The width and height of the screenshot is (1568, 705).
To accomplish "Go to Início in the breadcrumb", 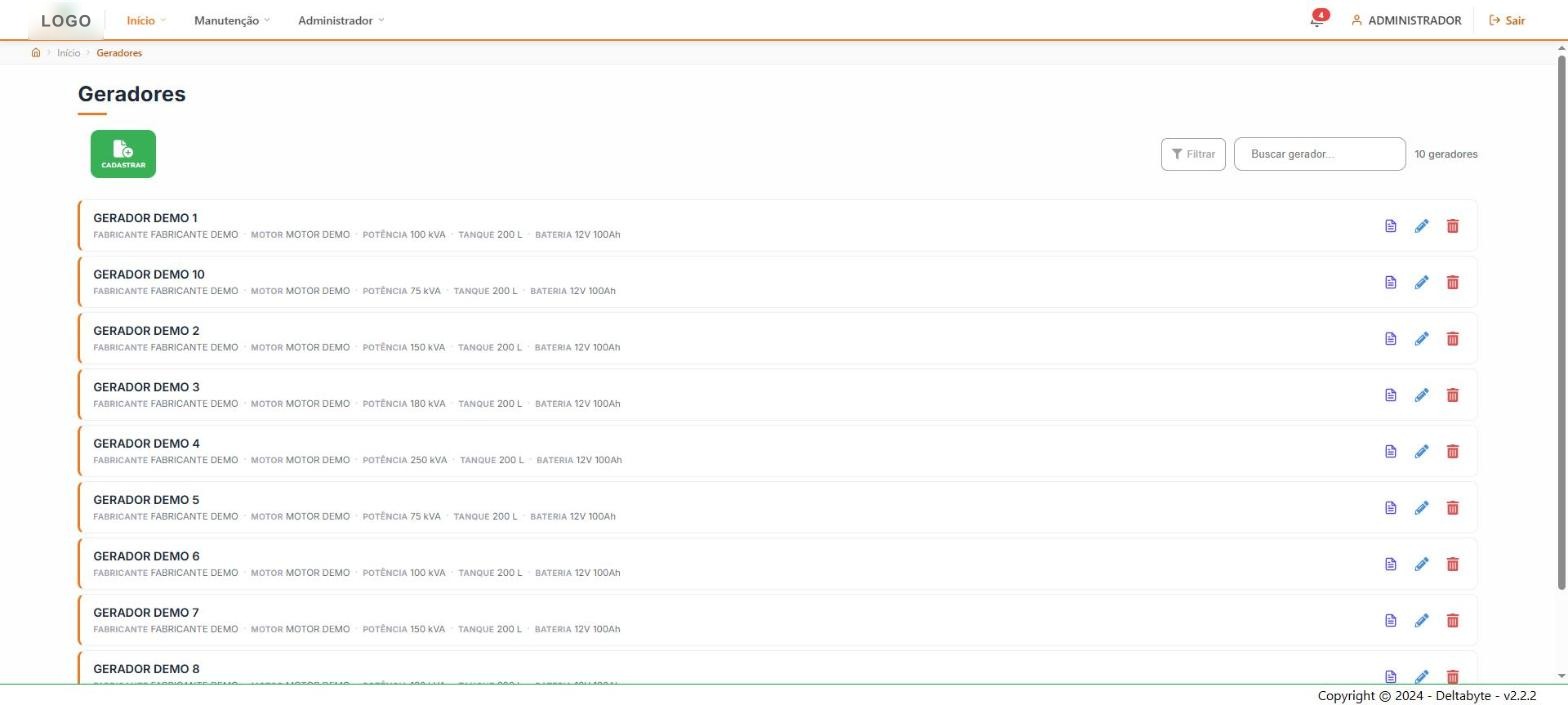I will [68, 53].
